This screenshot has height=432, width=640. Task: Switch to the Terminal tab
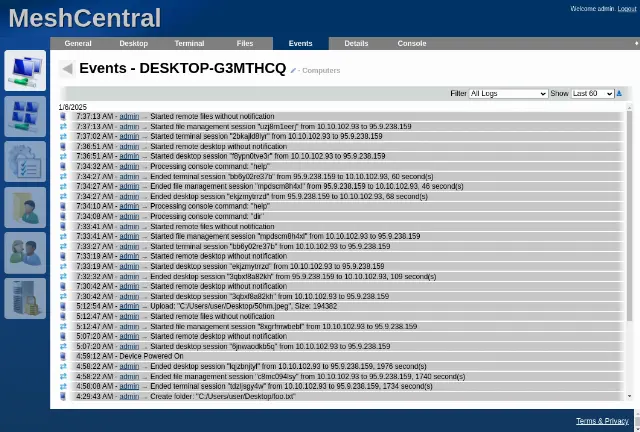pos(189,43)
